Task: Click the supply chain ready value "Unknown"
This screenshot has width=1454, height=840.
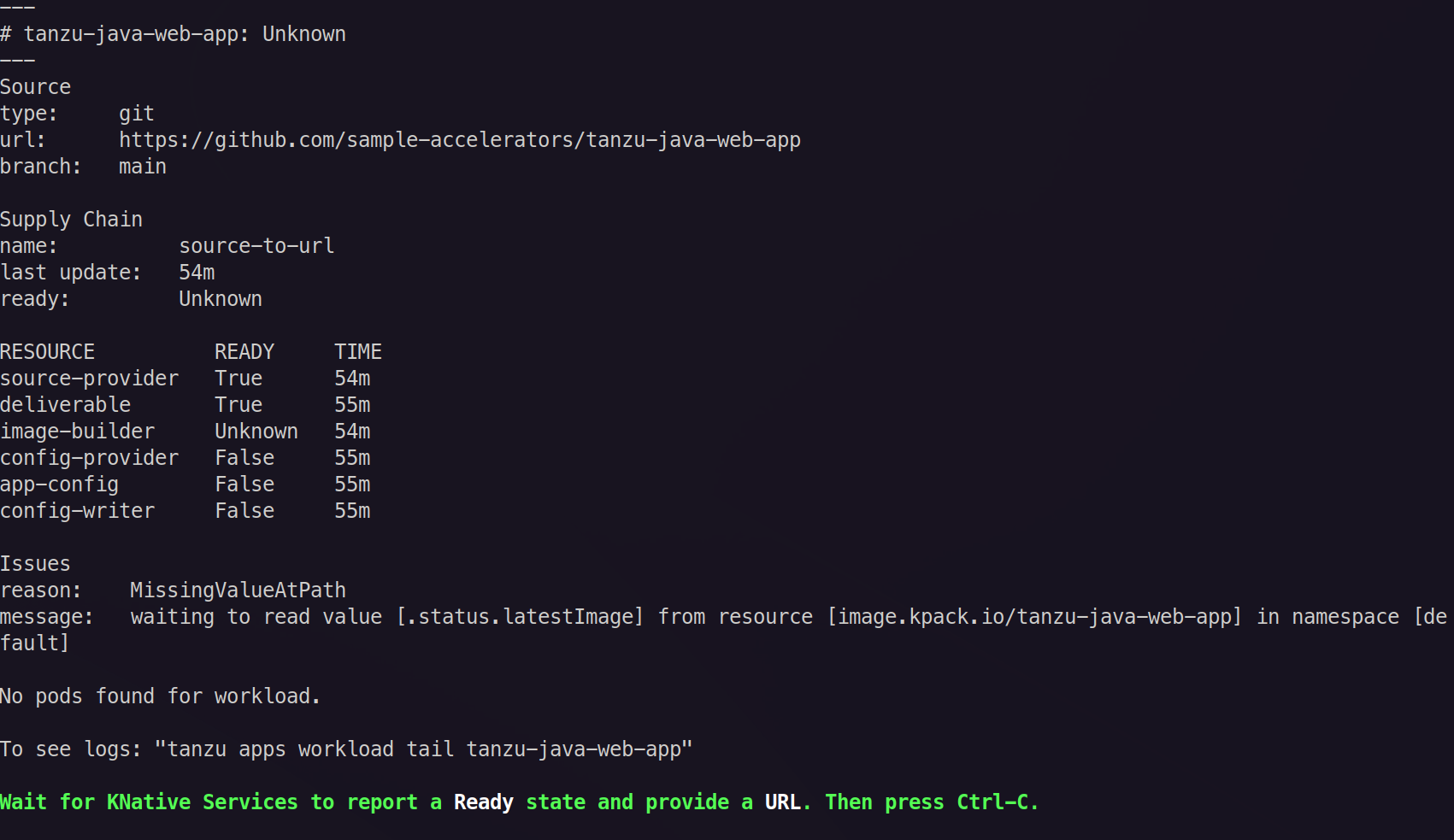Action: (221, 299)
